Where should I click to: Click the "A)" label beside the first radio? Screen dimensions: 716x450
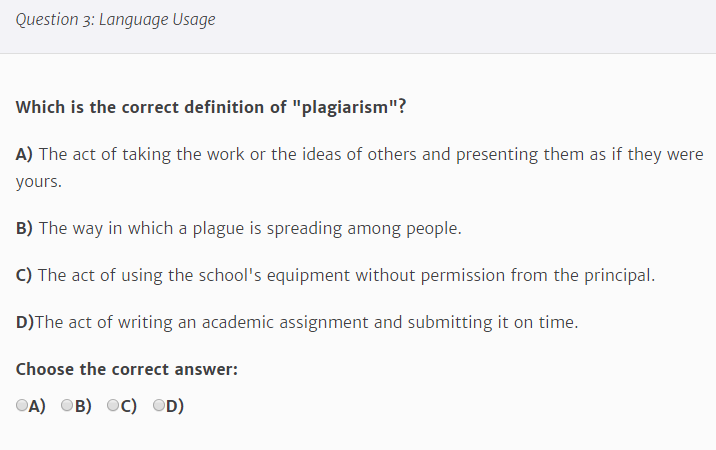[38, 406]
